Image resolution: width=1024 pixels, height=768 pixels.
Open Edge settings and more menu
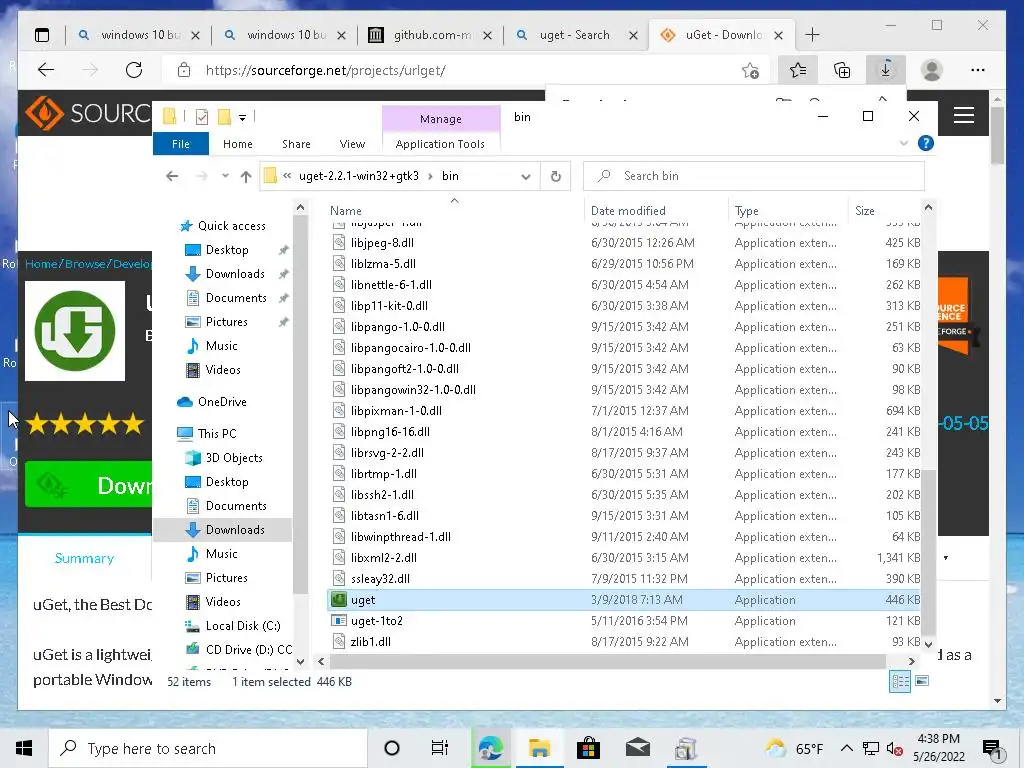tap(978, 70)
